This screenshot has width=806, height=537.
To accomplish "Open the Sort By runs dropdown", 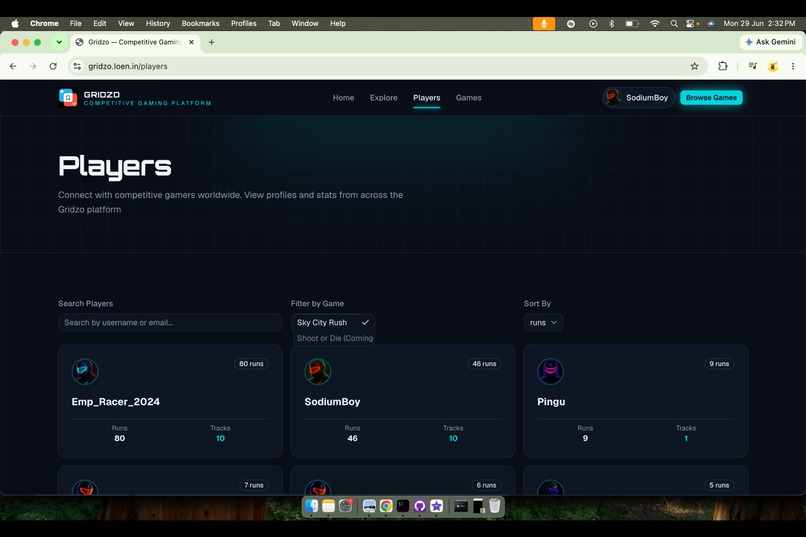I will click(543, 322).
